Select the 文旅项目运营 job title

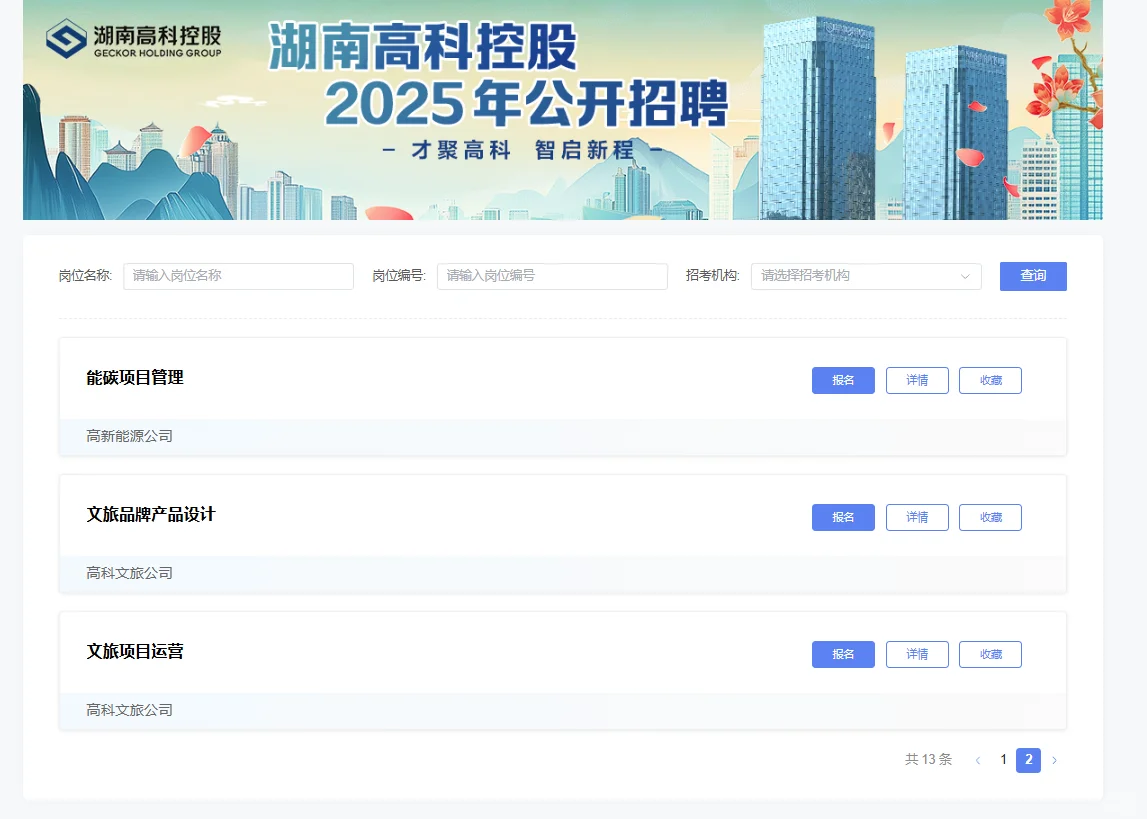coord(135,652)
